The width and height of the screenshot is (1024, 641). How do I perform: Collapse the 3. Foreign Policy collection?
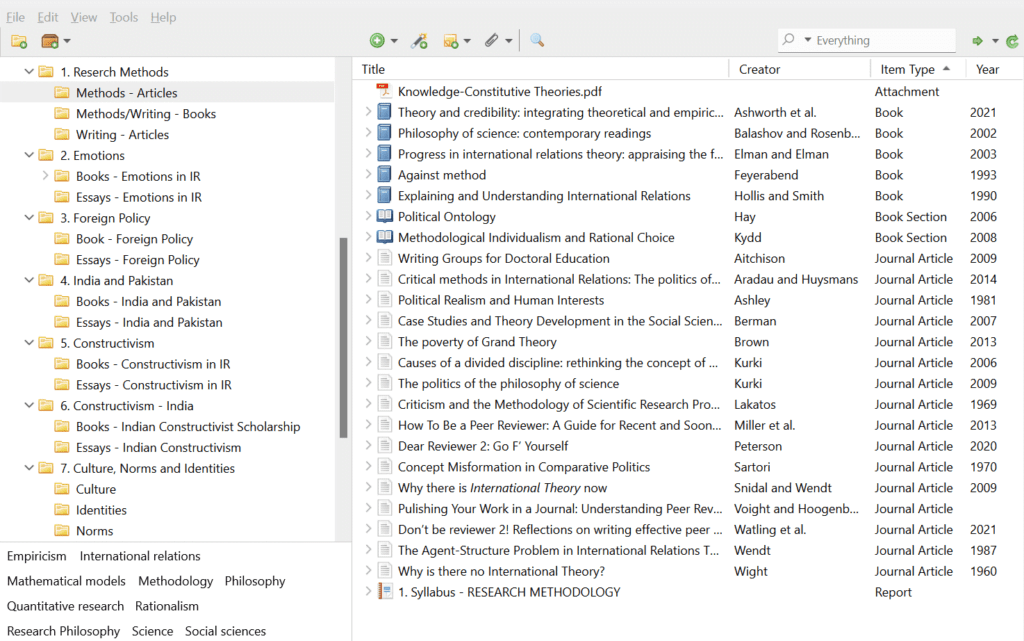coord(29,217)
